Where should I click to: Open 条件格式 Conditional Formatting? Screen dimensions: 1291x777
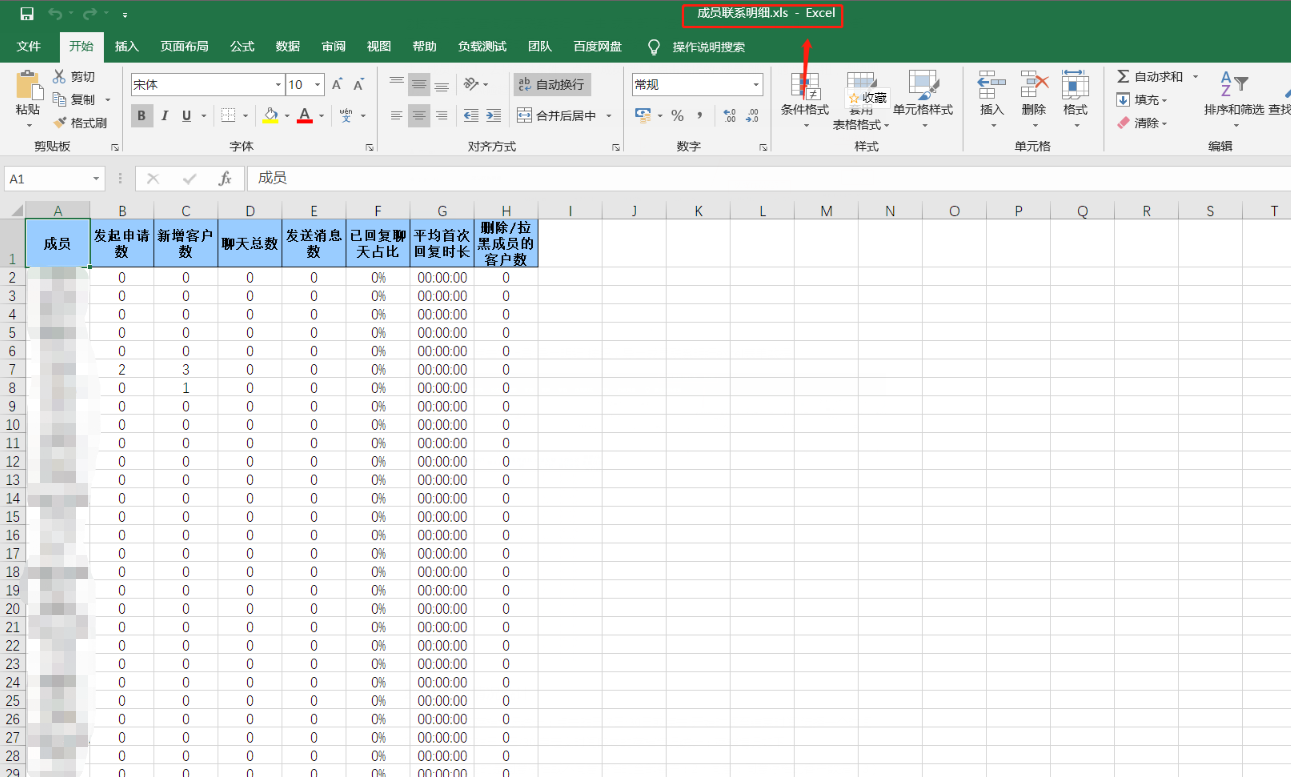click(x=805, y=100)
